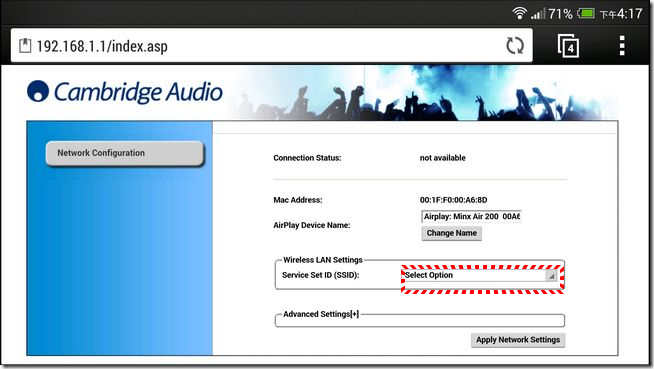Screen dimensions: 654x369
Task: Open the SSID Select Option dropdown
Action: (480, 275)
